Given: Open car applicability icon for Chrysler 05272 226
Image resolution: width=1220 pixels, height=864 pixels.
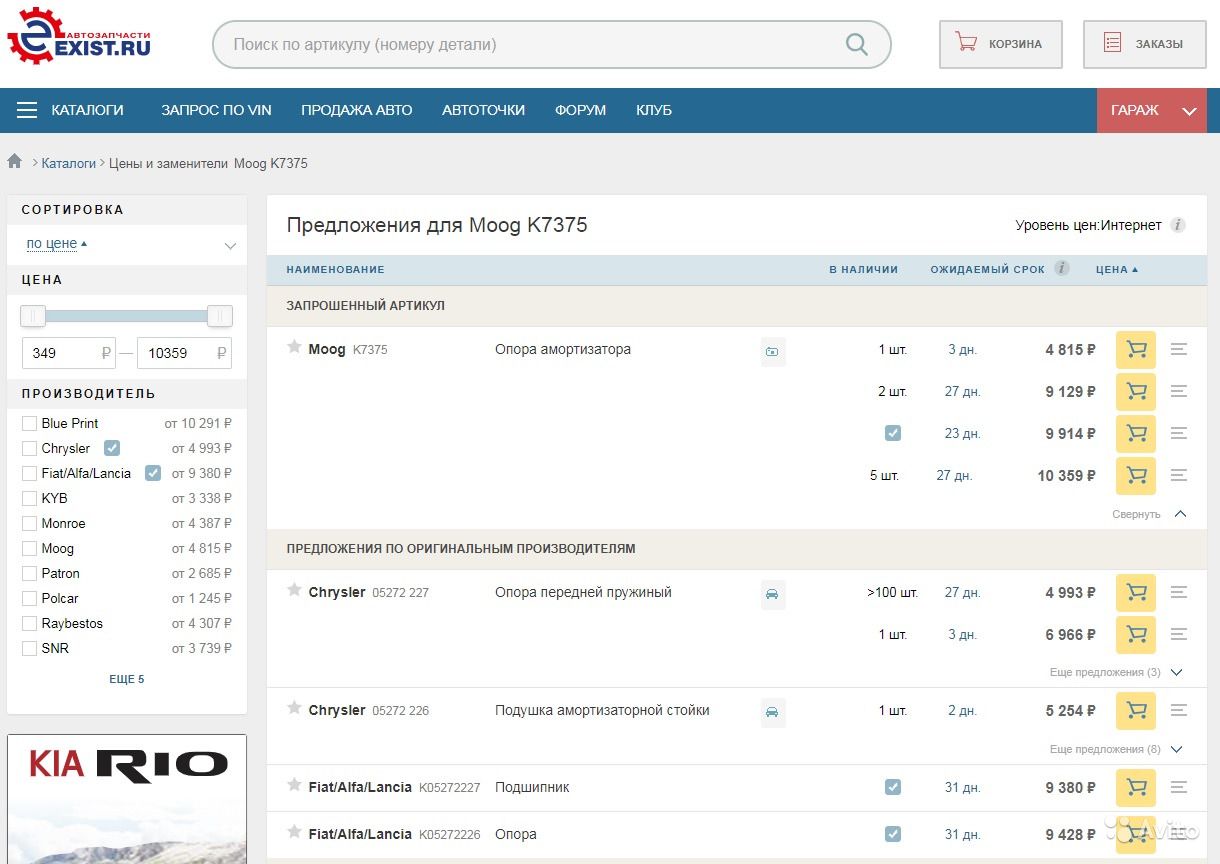Looking at the screenshot, I should click(773, 713).
